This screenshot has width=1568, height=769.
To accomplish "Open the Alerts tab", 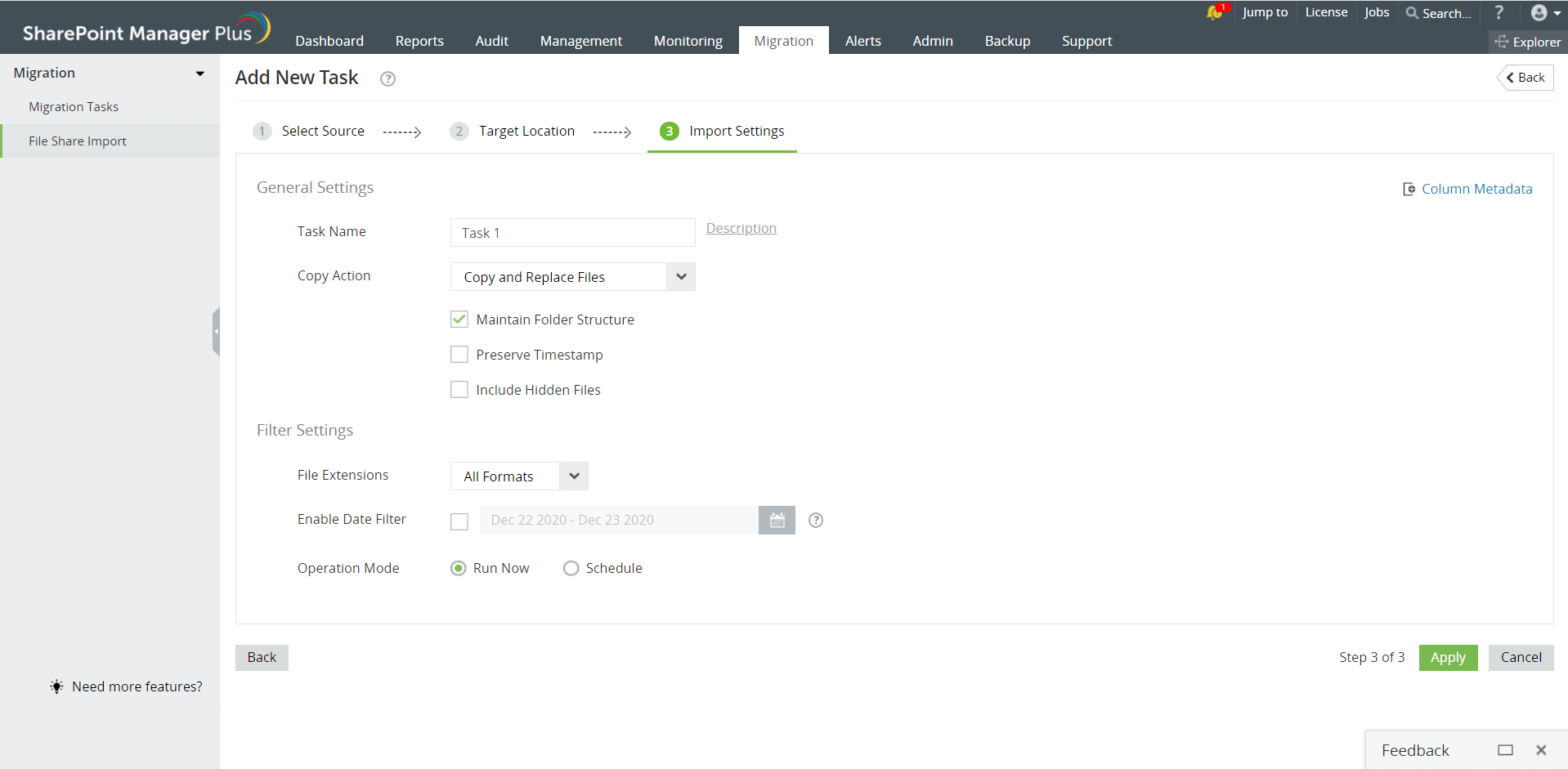I will tap(863, 41).
